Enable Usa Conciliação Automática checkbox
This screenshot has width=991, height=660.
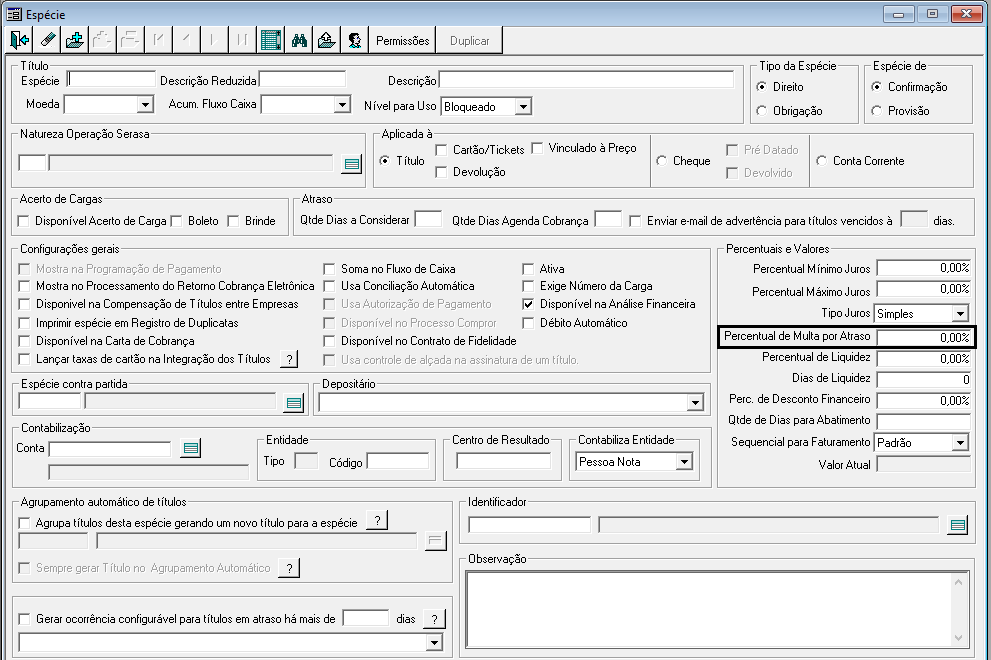pyautogui.click(x=329, y=286)
